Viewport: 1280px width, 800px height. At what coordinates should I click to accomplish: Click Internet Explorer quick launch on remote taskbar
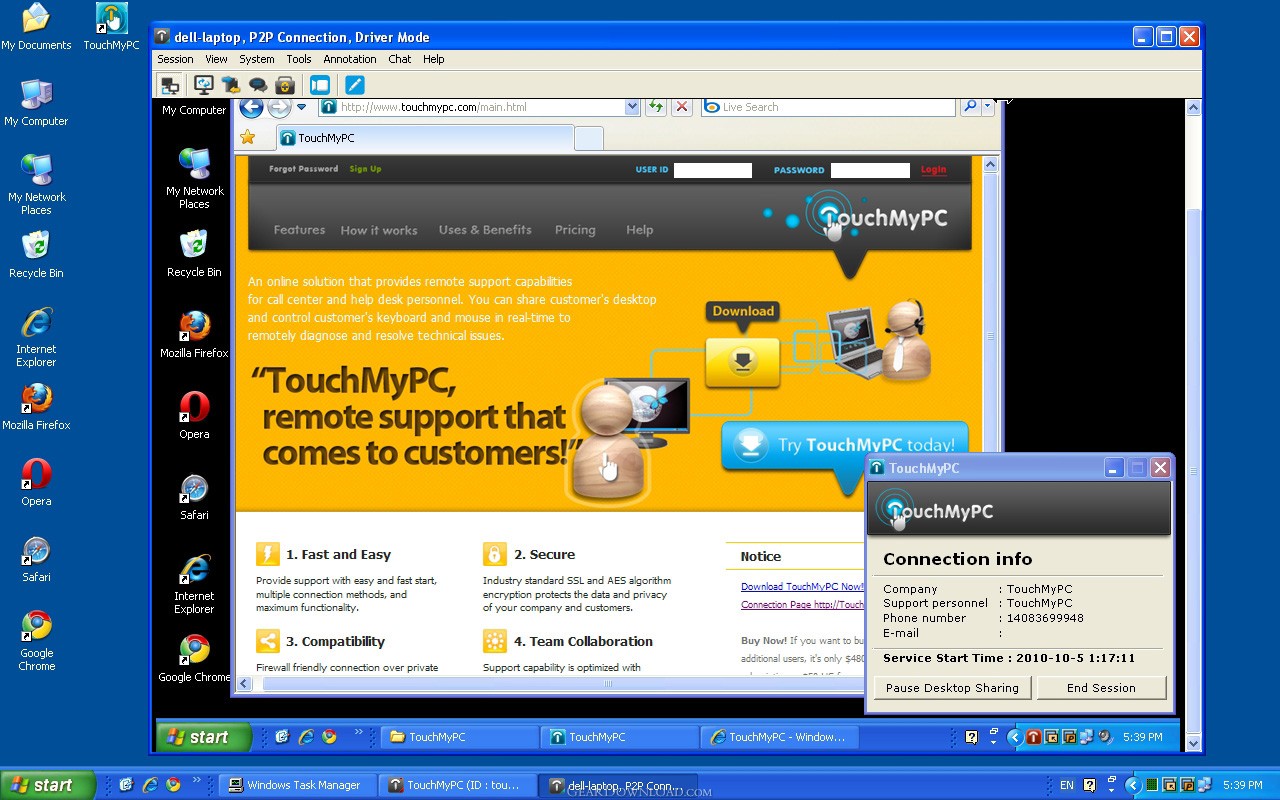pos(306,737)
